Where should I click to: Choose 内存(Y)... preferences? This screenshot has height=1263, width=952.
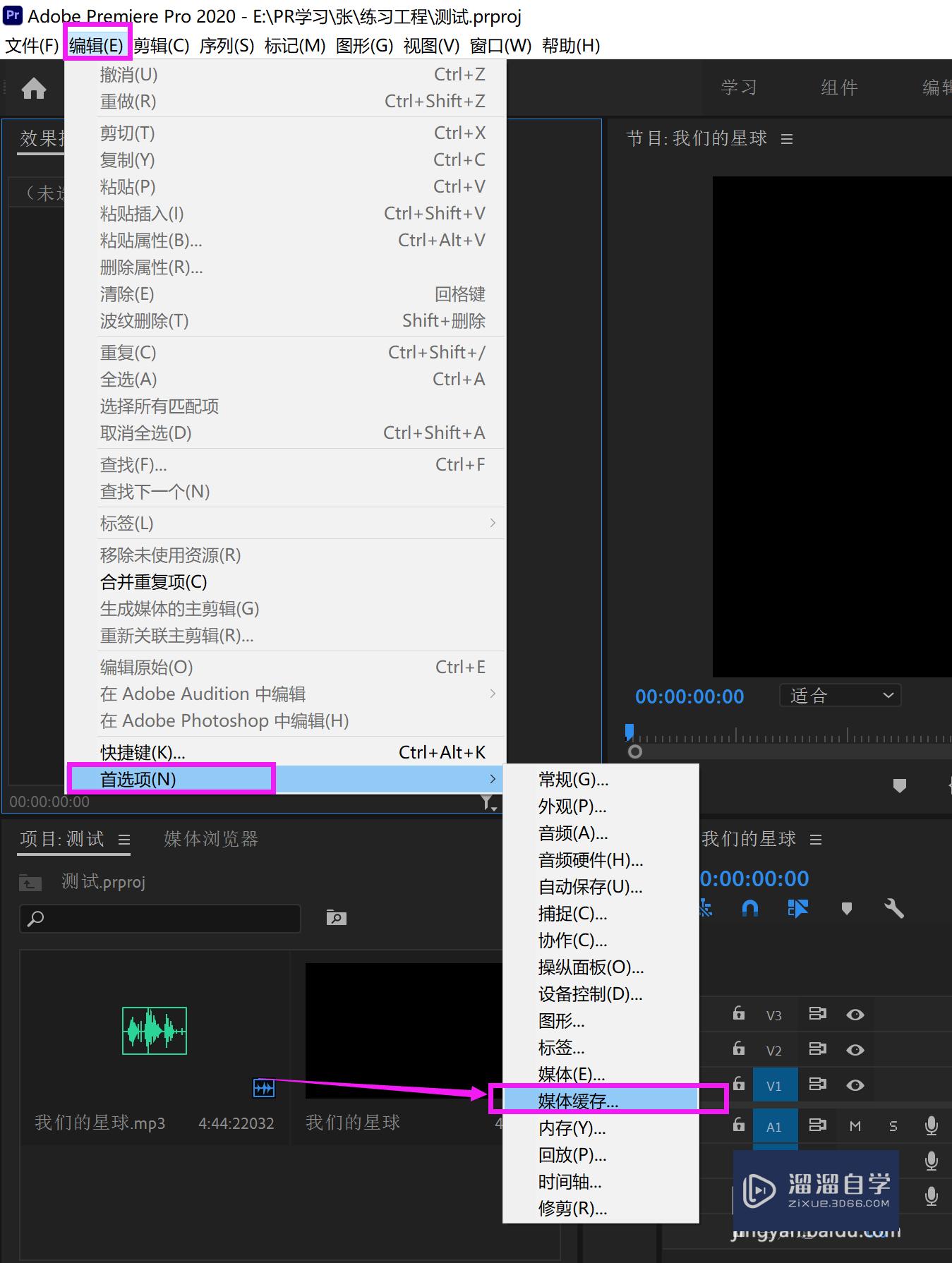[601, 1128]
